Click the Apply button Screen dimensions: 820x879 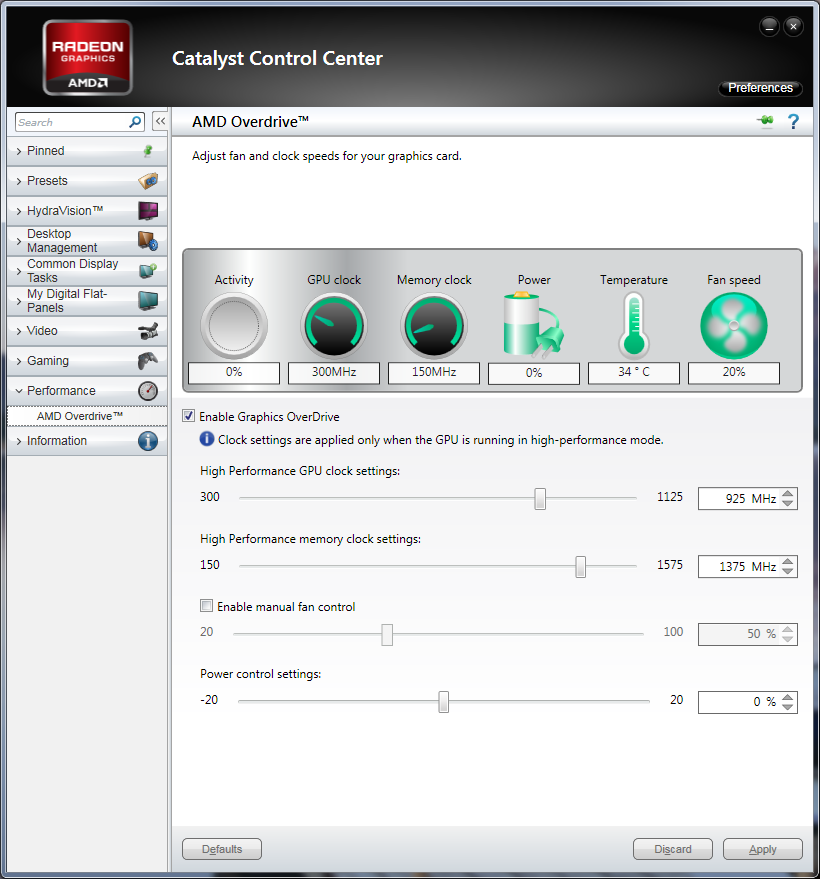(x=762, y=849)
